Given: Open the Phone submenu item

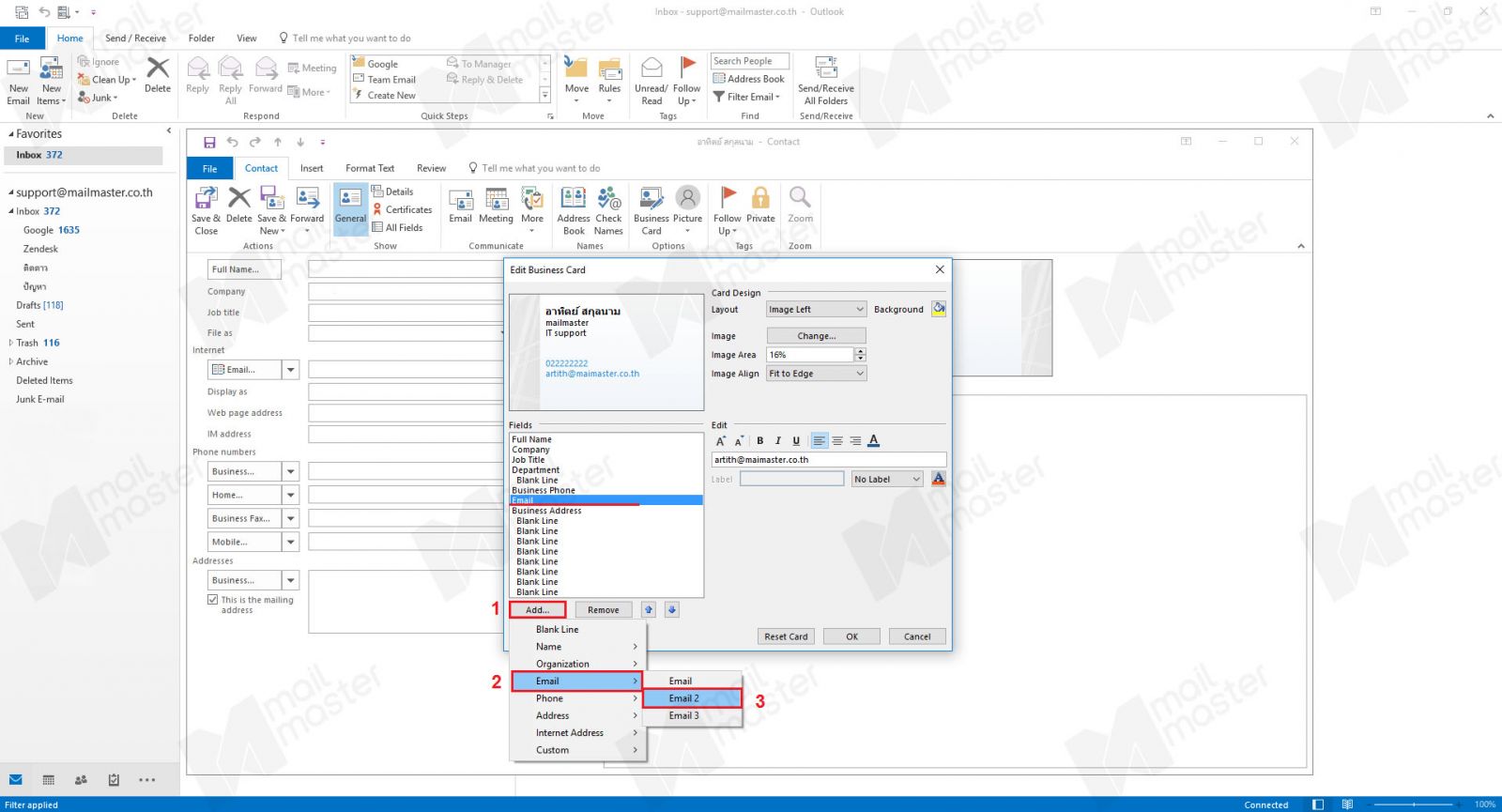Looking at the screenshot, I should coord(577,698).
